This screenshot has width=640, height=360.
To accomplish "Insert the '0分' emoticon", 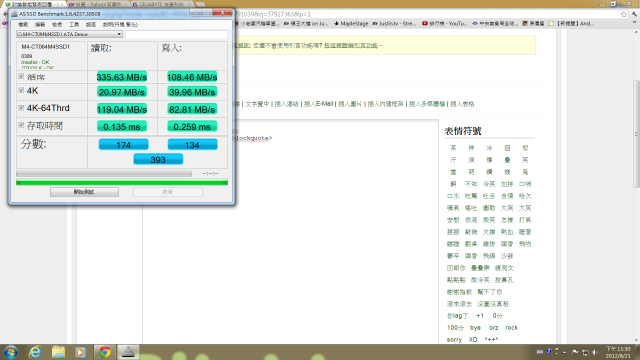I will click(x=497, y=316).
